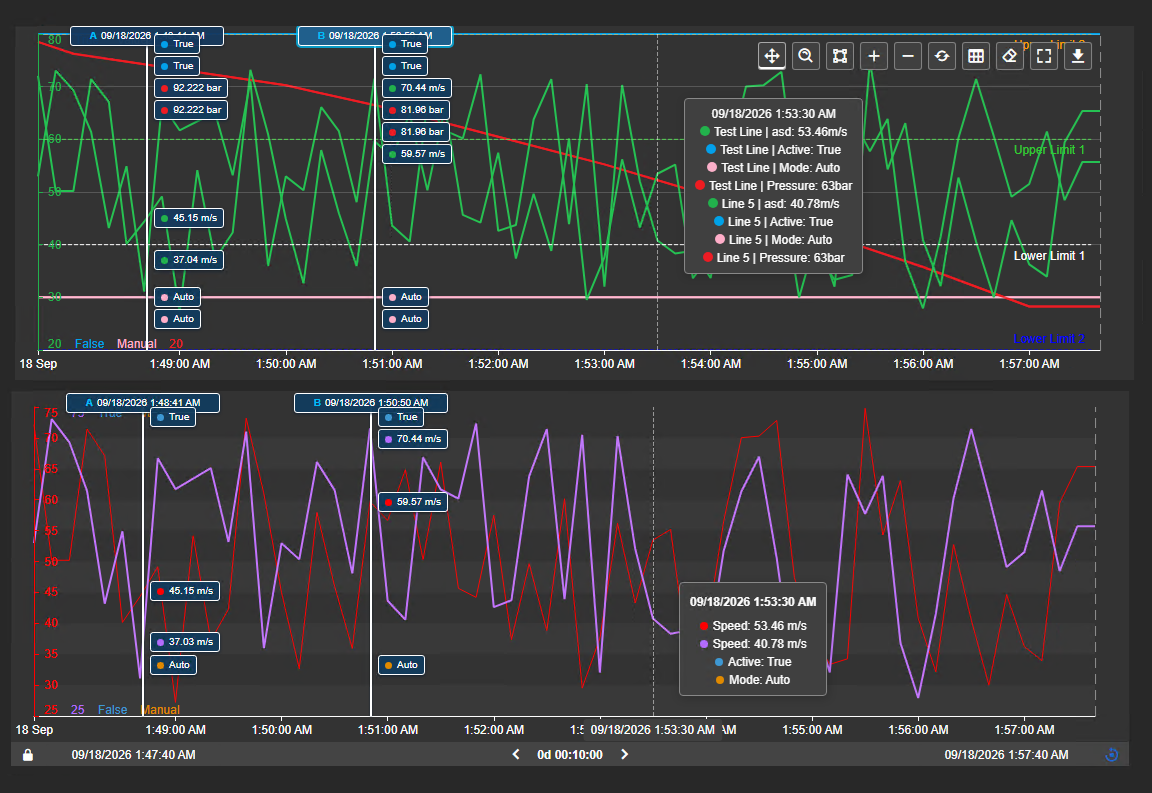Click Speed 53.46 m/s tooltip entry
This screenshot has width=1152, height=793.
[x=753, y=626]
